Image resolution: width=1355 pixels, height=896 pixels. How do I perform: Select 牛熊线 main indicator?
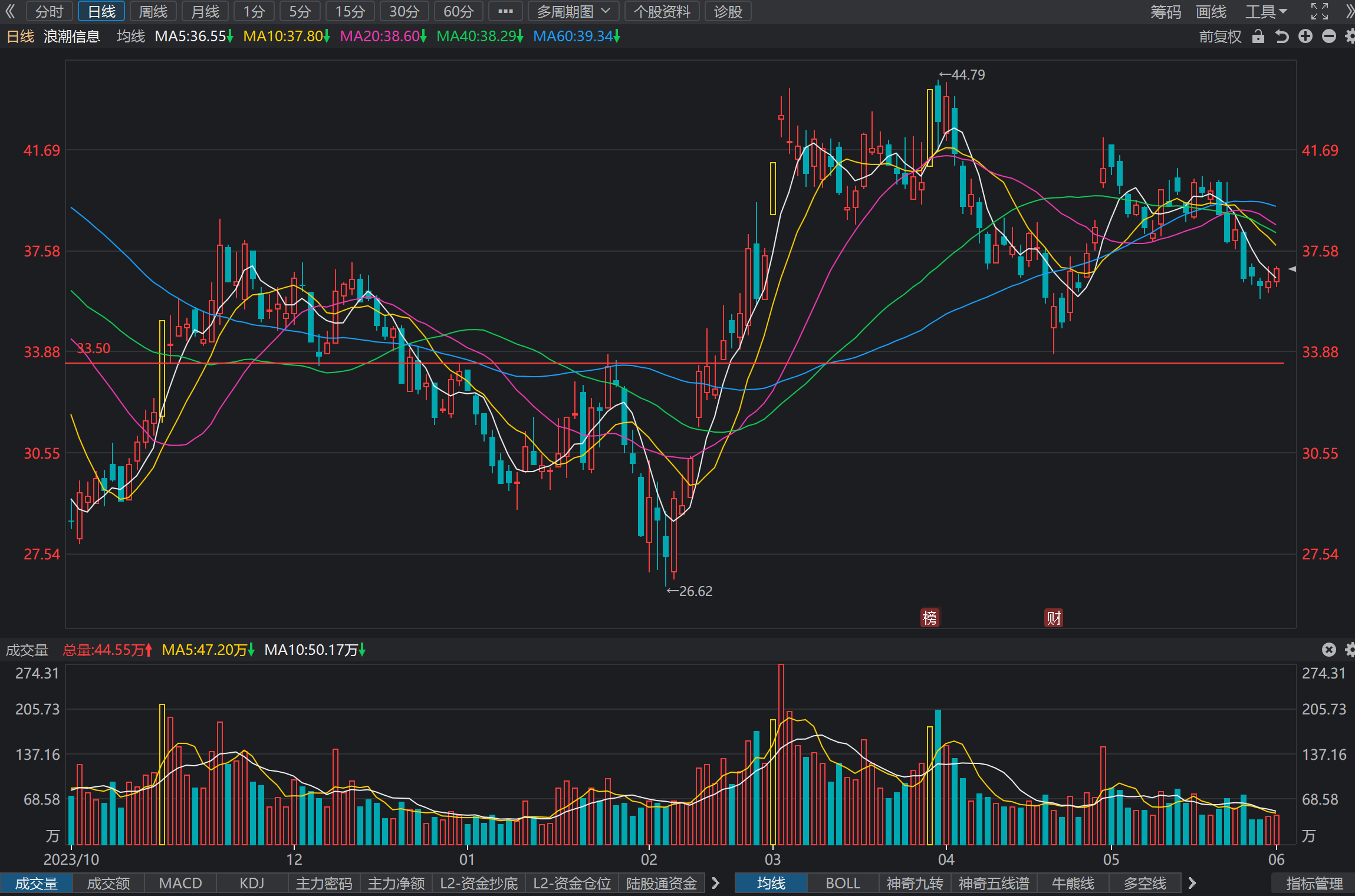1073,884
